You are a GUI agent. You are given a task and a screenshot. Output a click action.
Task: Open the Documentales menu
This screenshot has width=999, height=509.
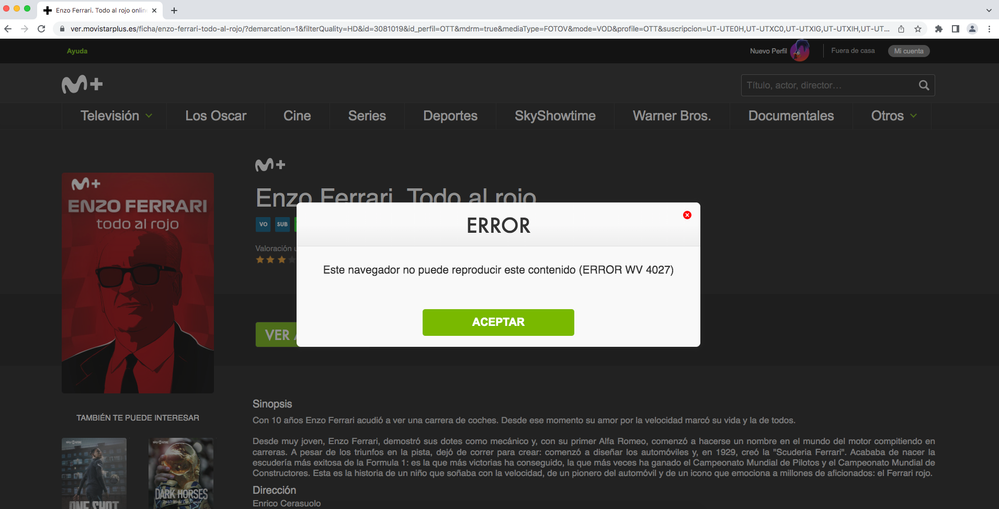click(791, 116)
